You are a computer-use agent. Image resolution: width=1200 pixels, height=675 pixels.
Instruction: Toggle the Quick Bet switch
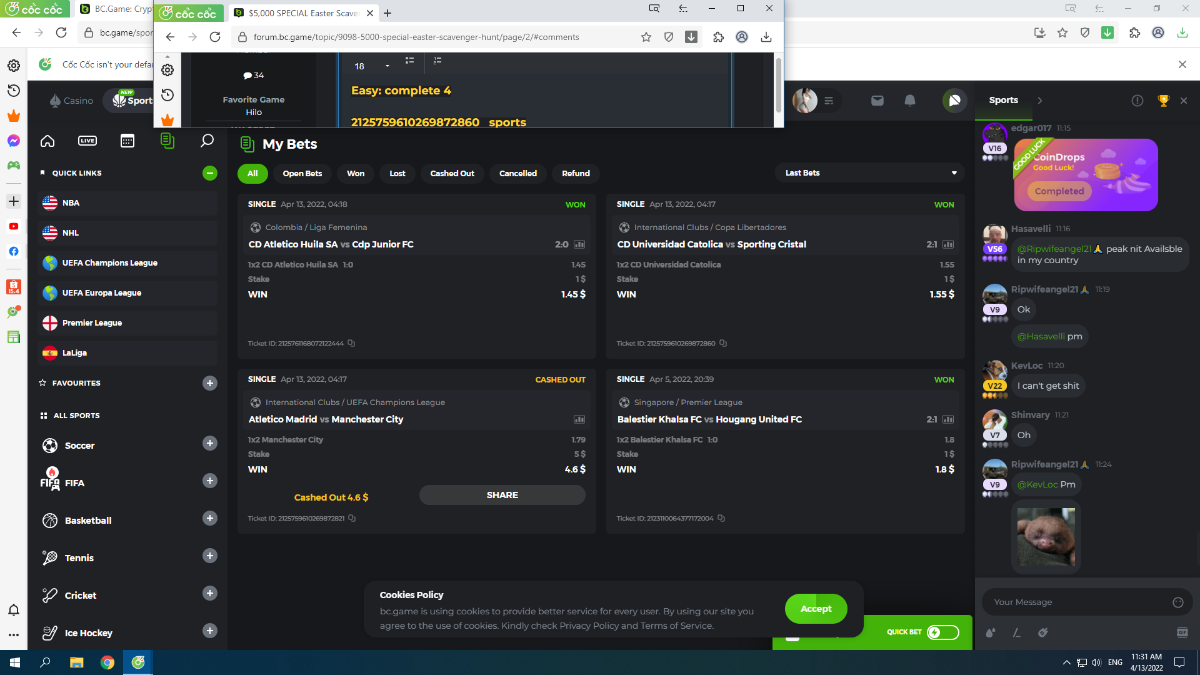click(942, 632)
